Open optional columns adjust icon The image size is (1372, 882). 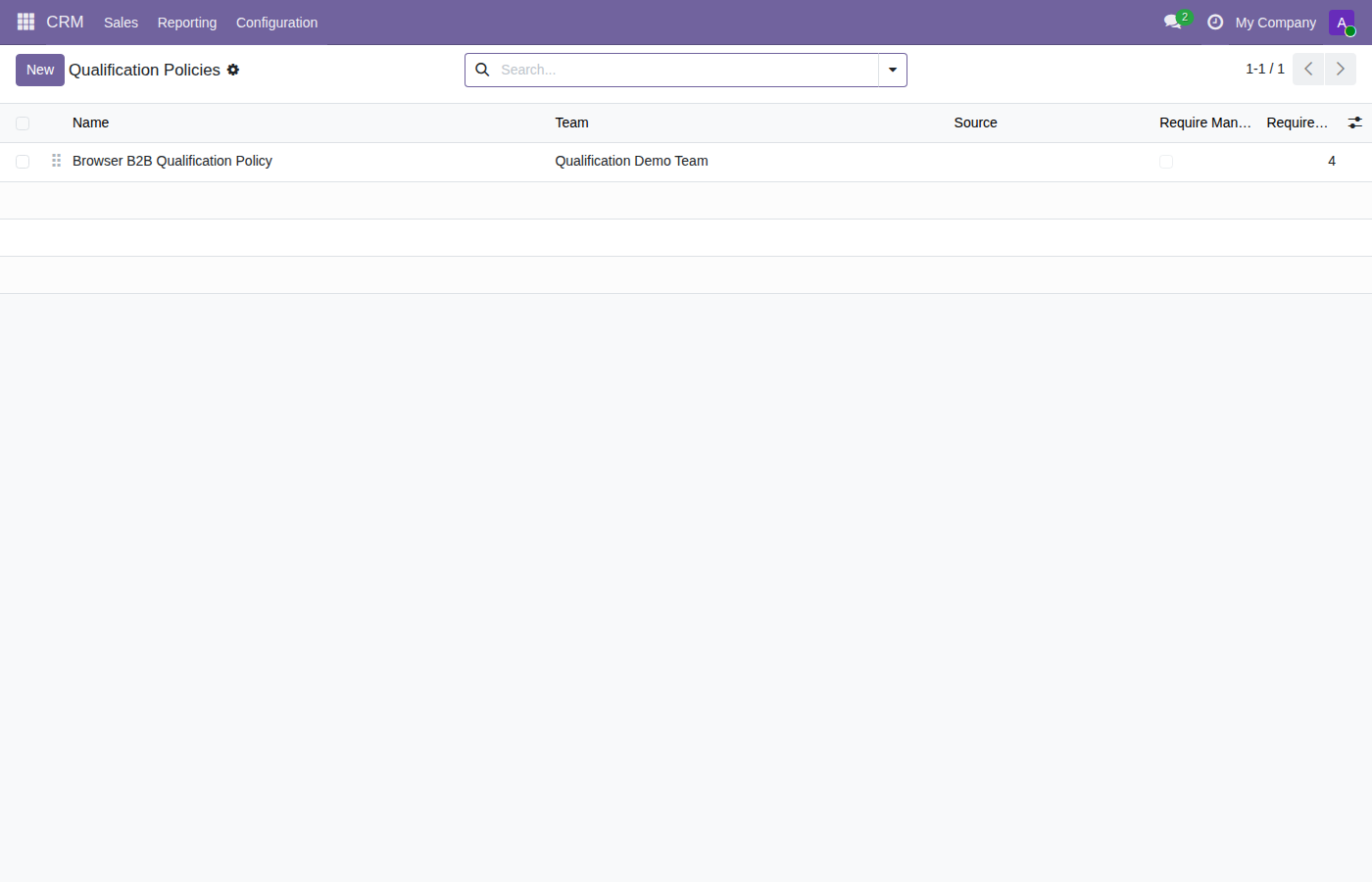coord(1354,122)
